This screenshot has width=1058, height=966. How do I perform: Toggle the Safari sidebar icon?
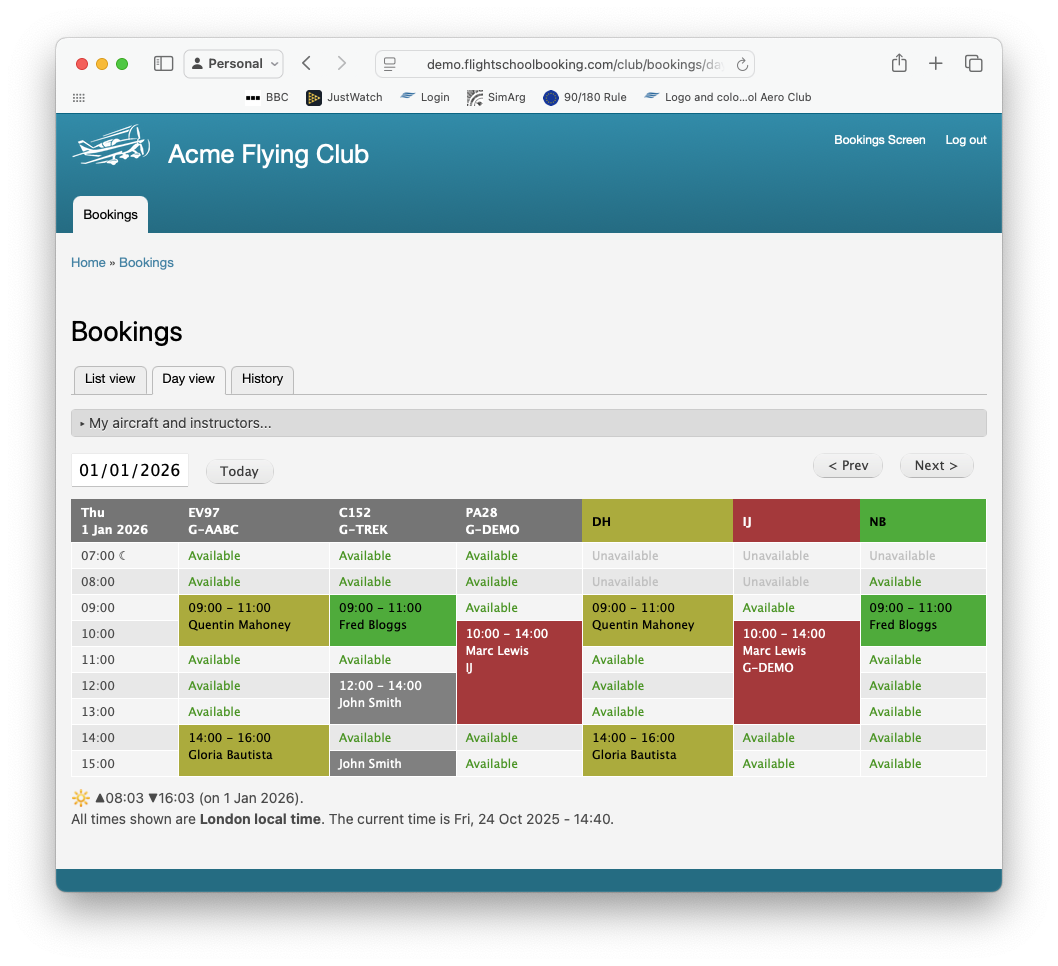(x=163, y=64)
